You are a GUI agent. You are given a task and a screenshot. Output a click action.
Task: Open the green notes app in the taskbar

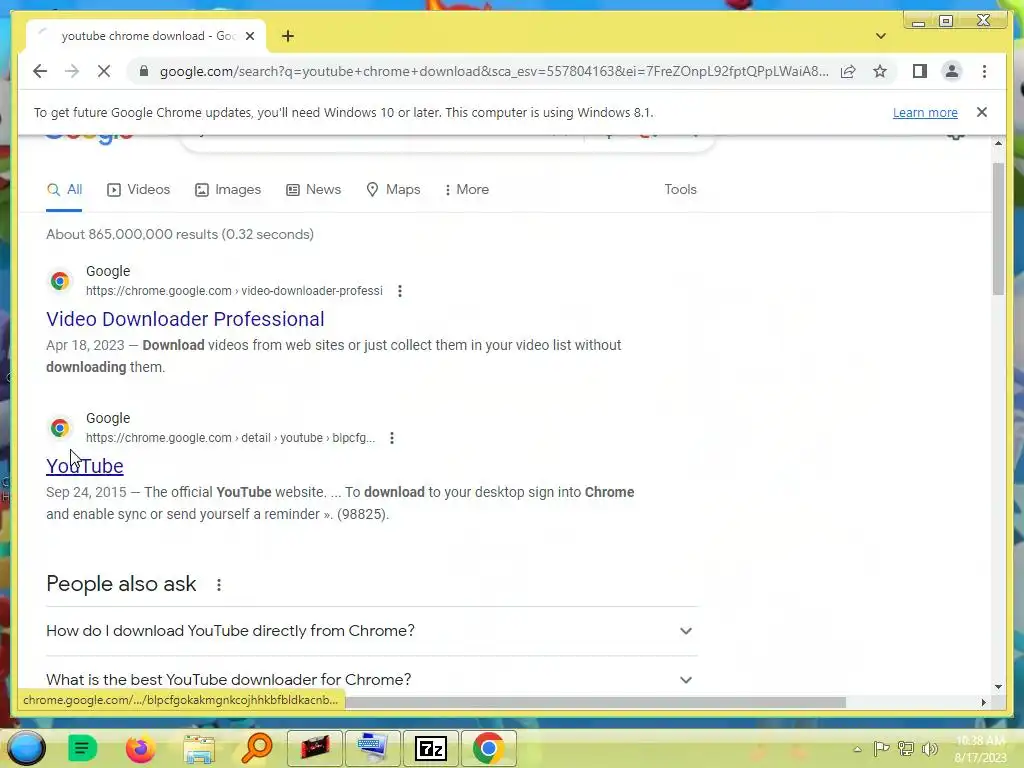pyautogui.click(x=82, y=748)
